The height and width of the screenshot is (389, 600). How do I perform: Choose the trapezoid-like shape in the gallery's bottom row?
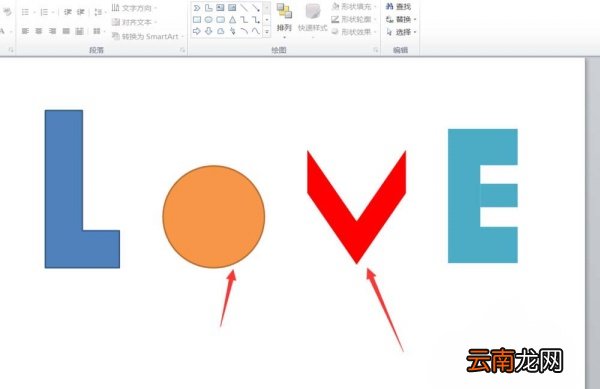220,31
